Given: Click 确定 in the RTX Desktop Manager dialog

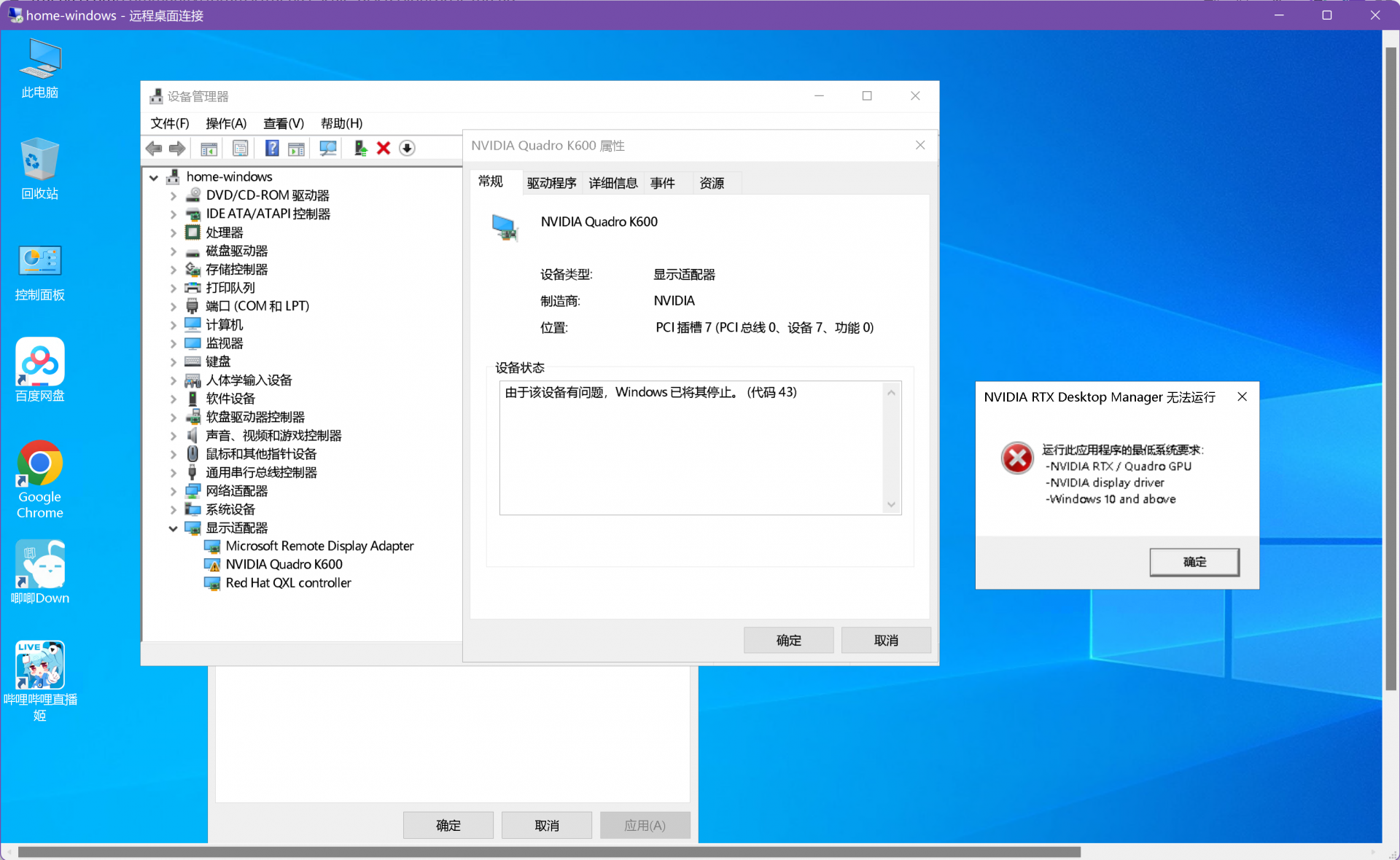Looking at the screenshot, I should (x=1194, y=562).
